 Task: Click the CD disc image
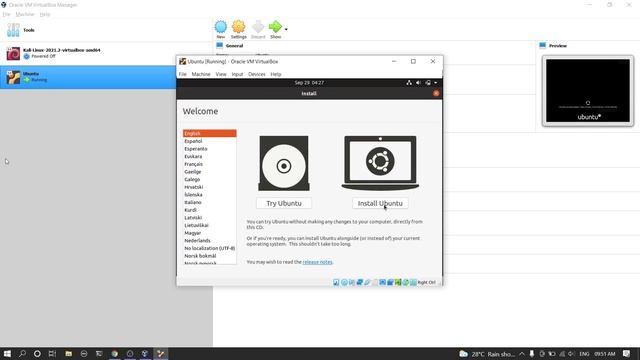[284, 163]
